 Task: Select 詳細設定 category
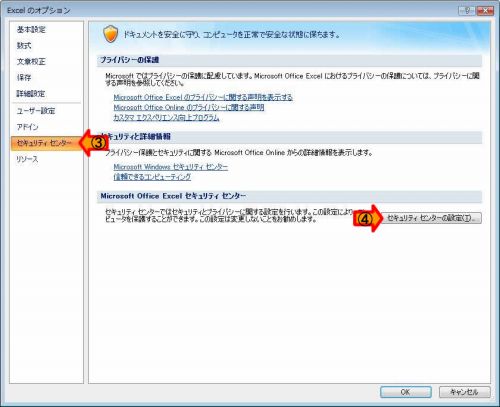pyautogui.click(x=31, y=94)
